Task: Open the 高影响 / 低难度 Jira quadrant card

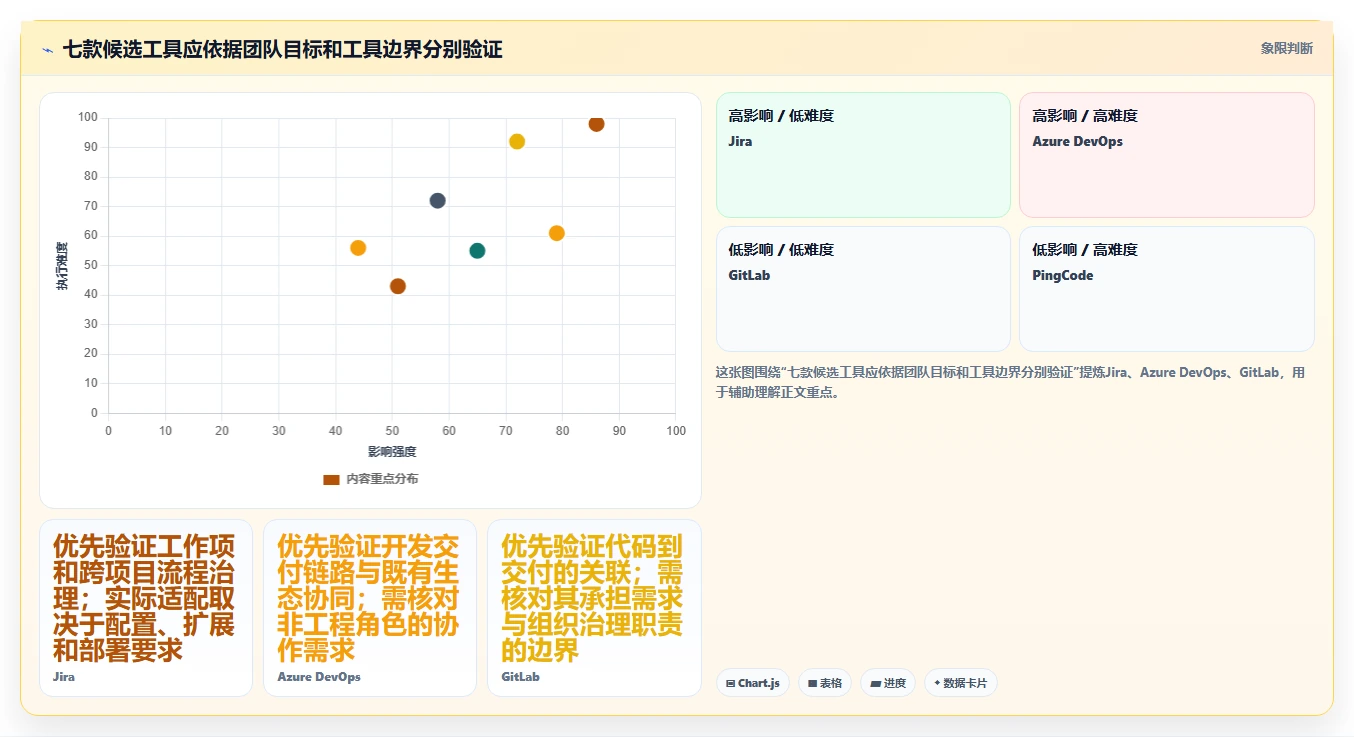Action: [x=863, y=155]
